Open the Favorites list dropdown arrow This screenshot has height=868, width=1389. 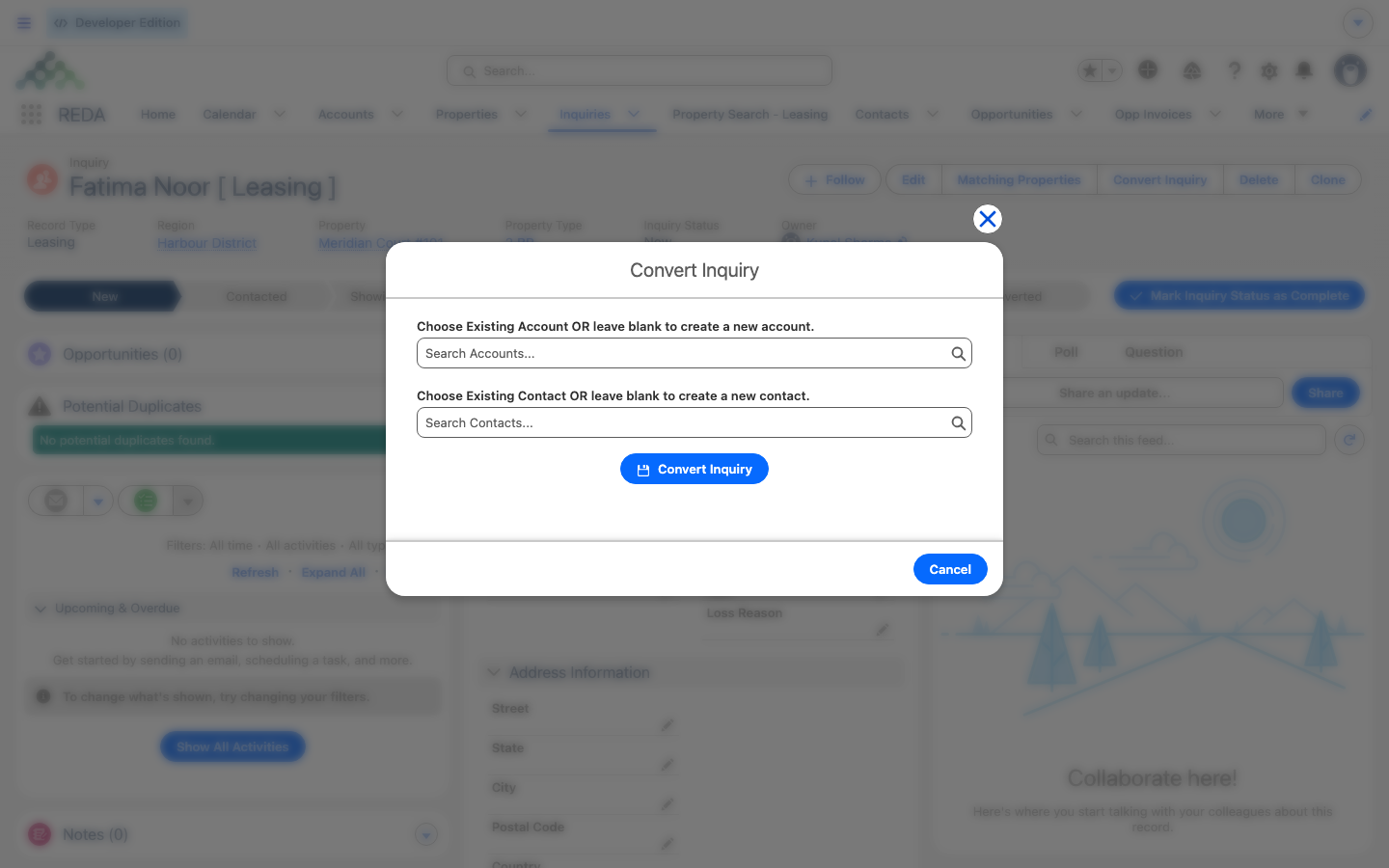(1112, 70)
